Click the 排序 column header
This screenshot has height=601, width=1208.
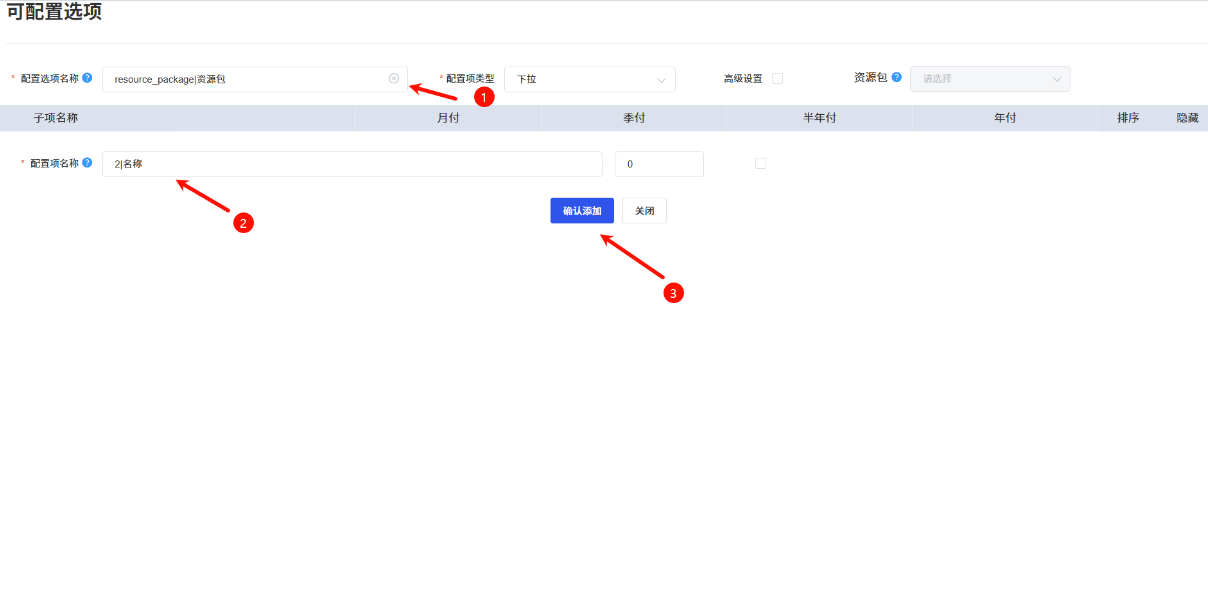click(1129, 117)
